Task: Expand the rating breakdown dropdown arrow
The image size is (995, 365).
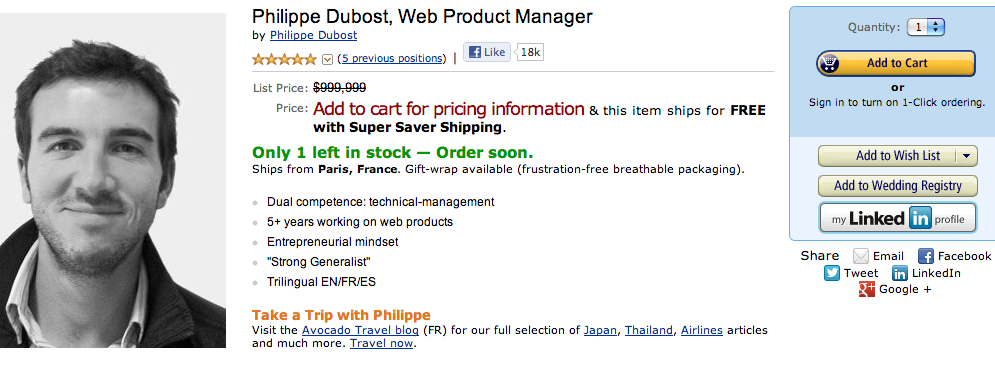Action: [327, 59]
